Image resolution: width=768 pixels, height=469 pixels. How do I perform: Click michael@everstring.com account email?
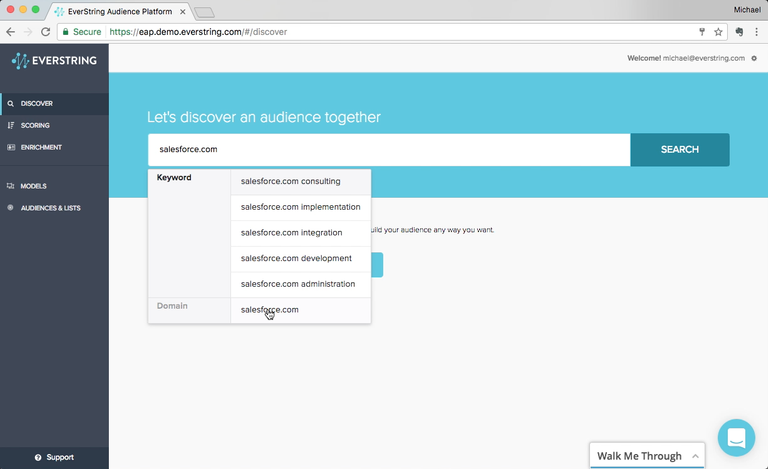click(x=703, y=58)
